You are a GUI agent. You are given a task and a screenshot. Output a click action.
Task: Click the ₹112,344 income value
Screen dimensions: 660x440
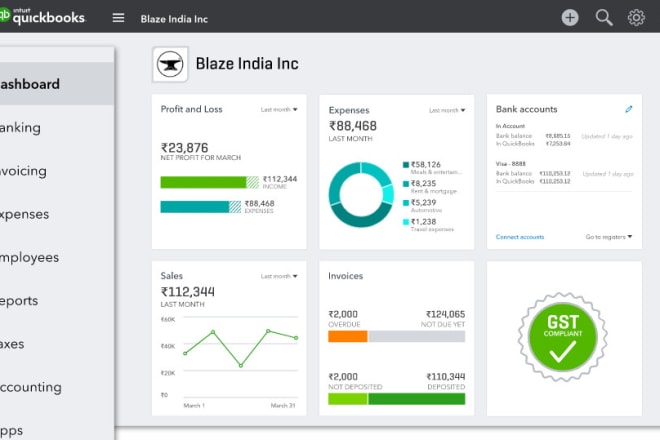[x=280, y=179]
